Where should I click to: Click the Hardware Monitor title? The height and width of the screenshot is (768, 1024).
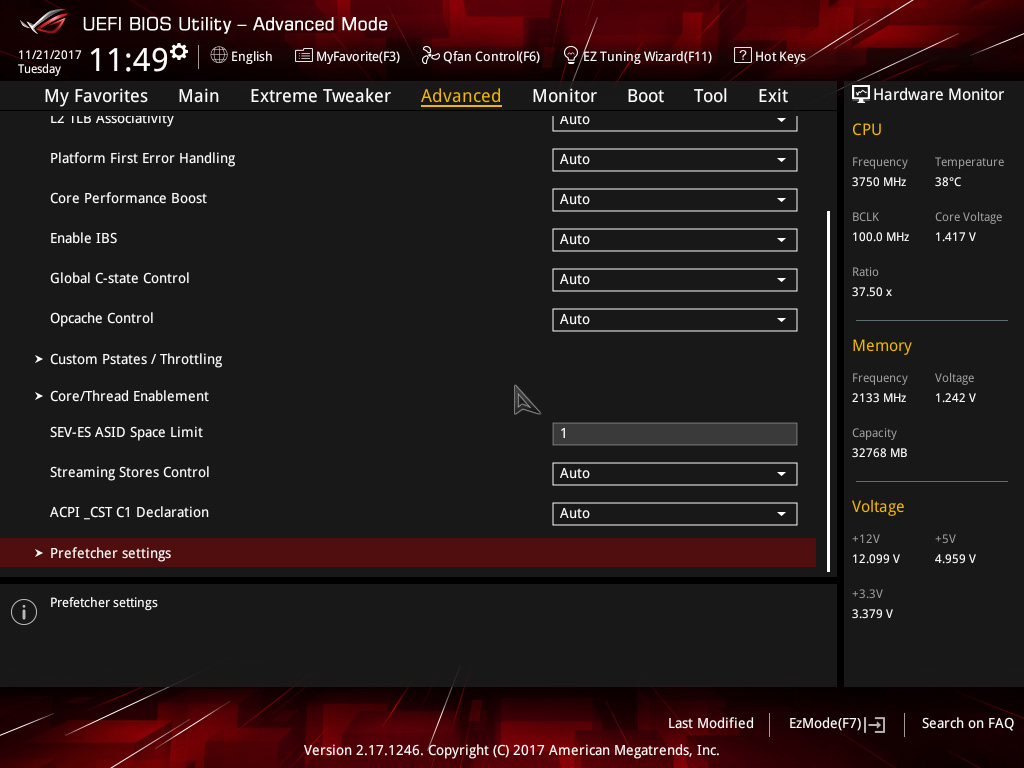pyautogui.click(x=938, y=95)
